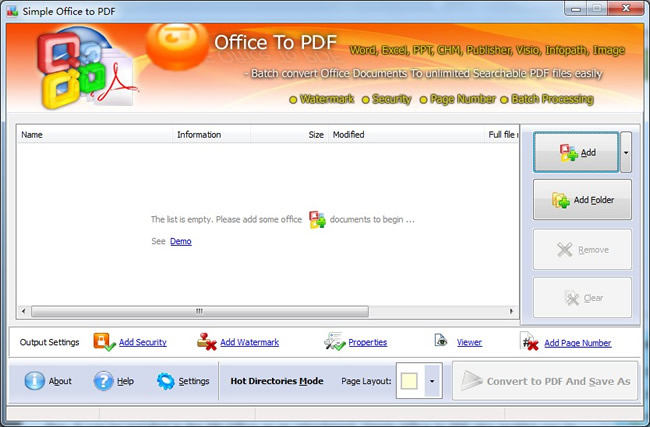Viewport: 650px width, 427px height.
Task: Click the Office suite logo in banner
Action: (85, 68)
